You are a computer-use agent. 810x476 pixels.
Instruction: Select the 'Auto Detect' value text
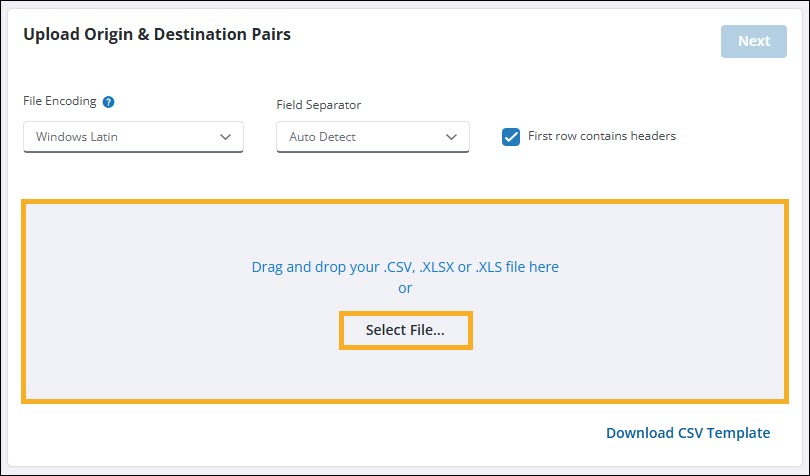pos(322,137)
